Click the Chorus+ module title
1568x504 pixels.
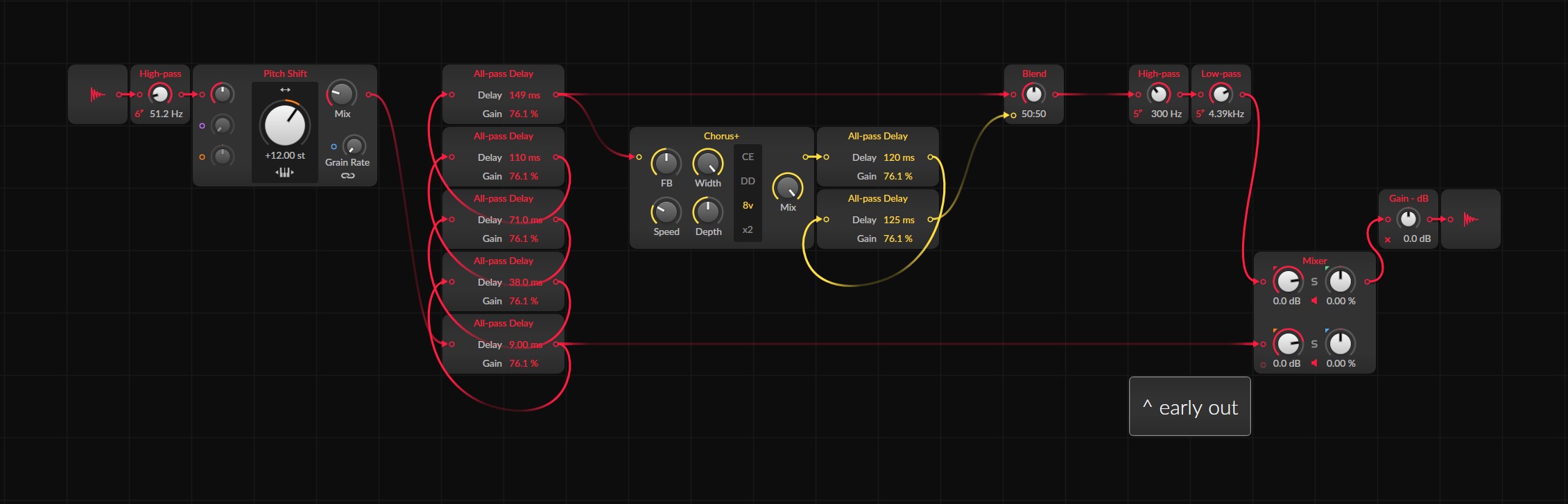click(721, 136)
